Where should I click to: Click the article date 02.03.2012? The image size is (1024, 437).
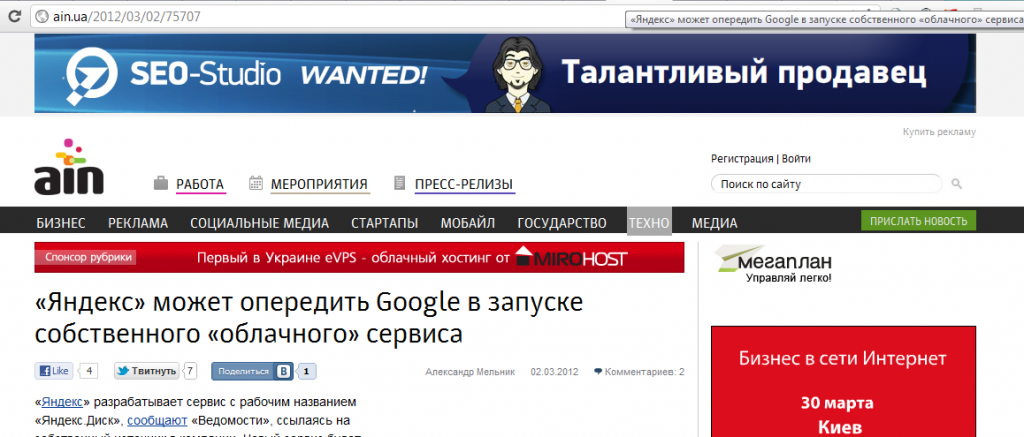[x=554, y=372]
